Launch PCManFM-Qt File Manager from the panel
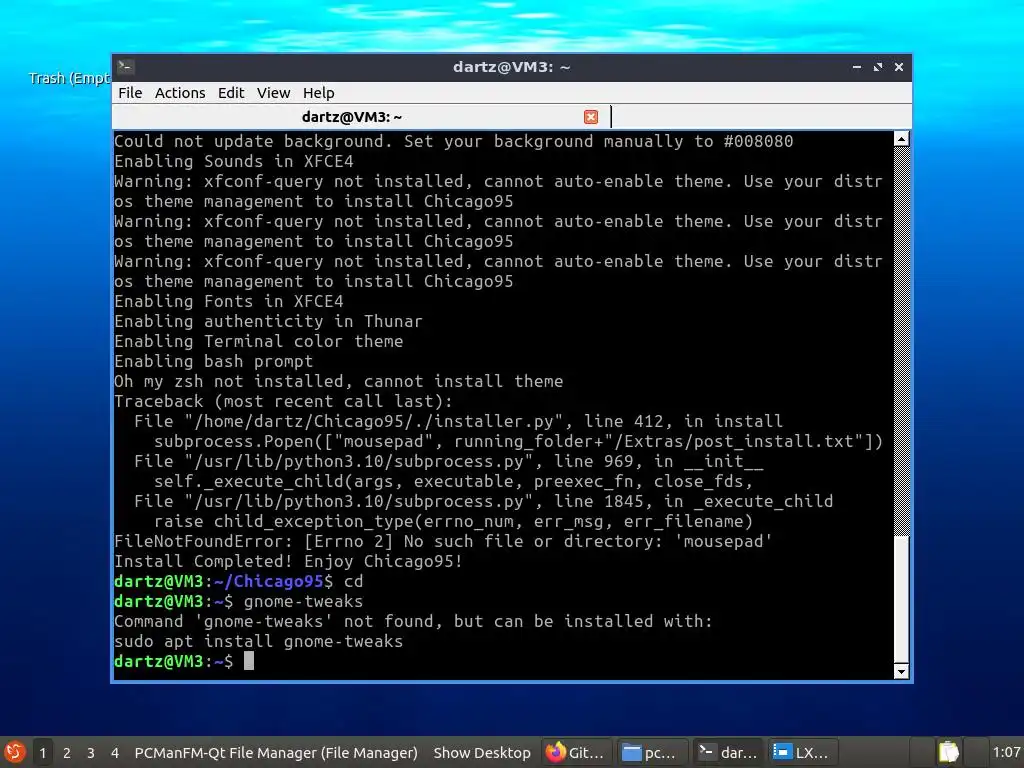Viewport: 1024px width, 768px height. pos(276,753)
